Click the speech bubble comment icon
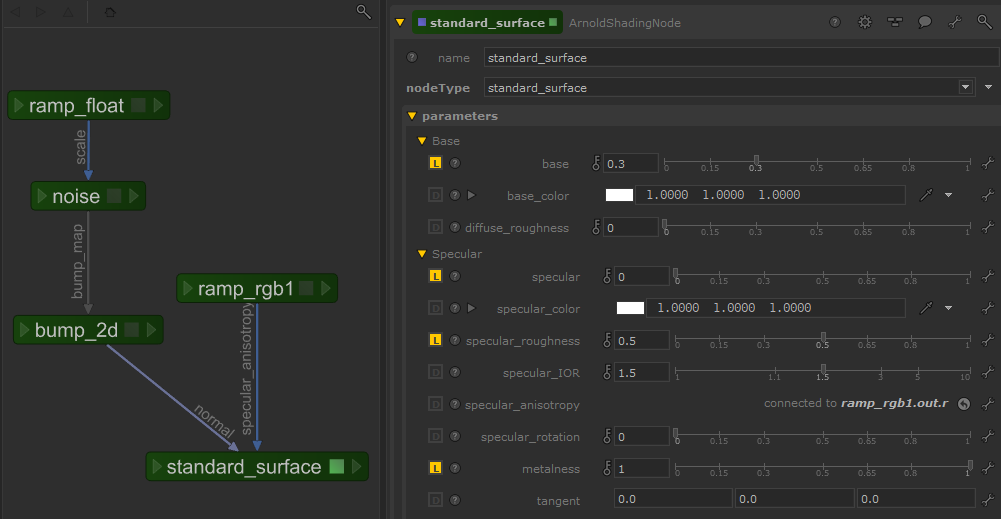Screen dimensions: 1001x519 point(924,22)
